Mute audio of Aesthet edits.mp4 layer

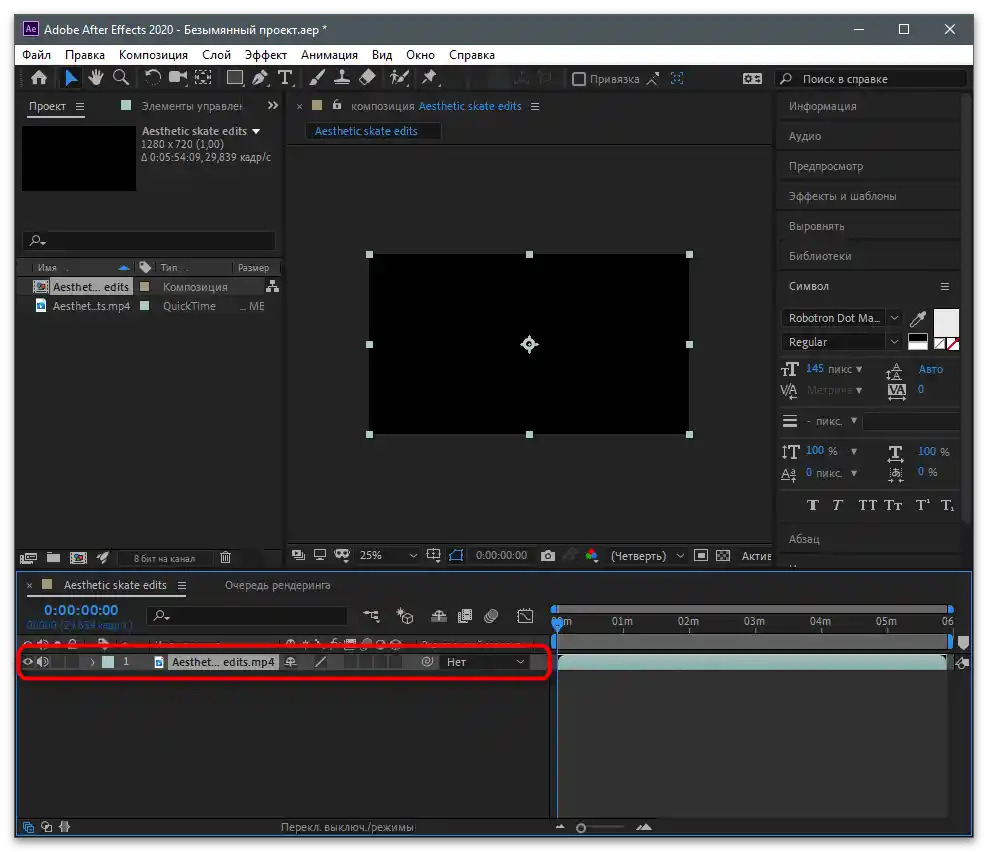coord(43,662)
